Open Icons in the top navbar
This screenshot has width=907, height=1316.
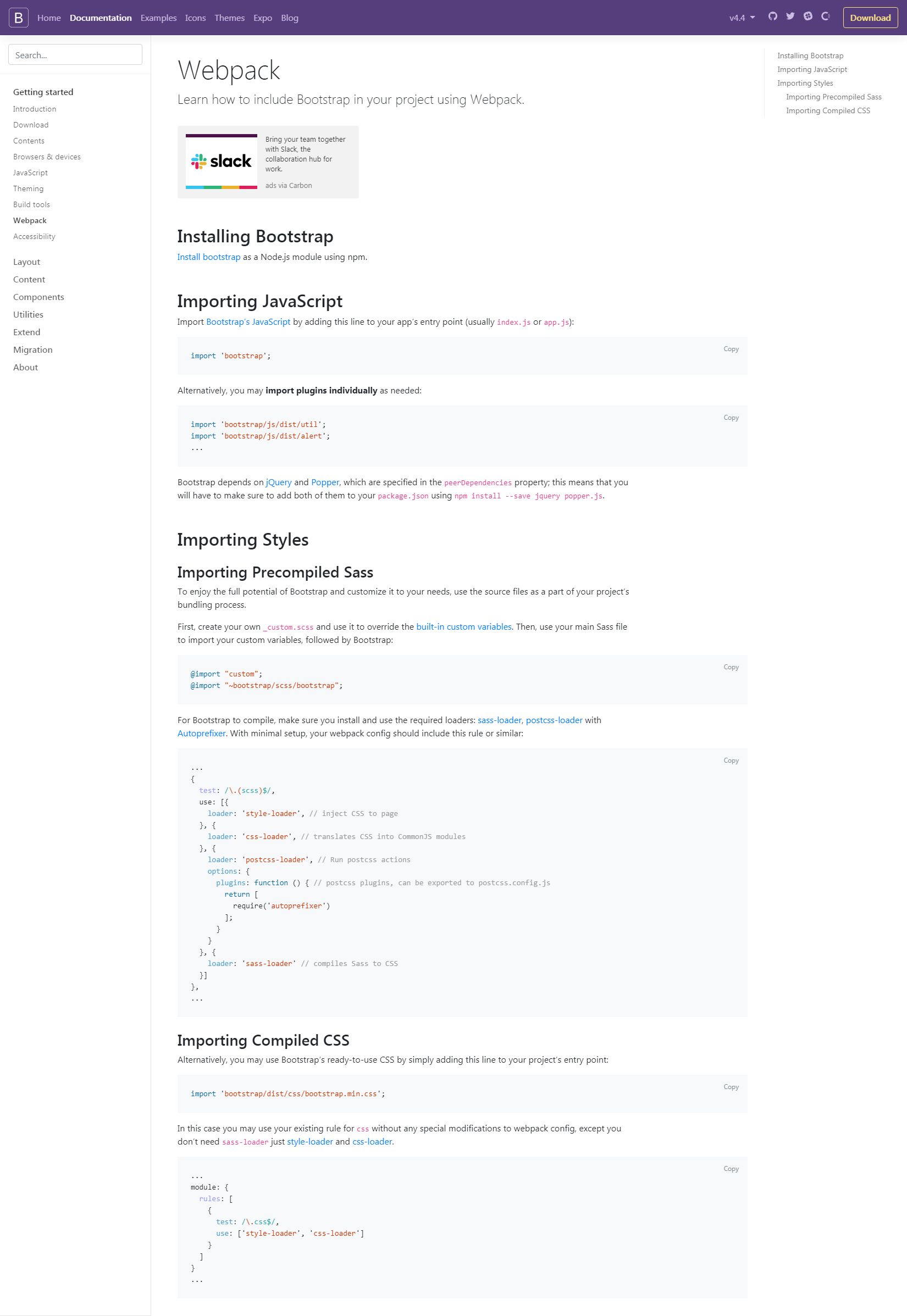[196, 18]
